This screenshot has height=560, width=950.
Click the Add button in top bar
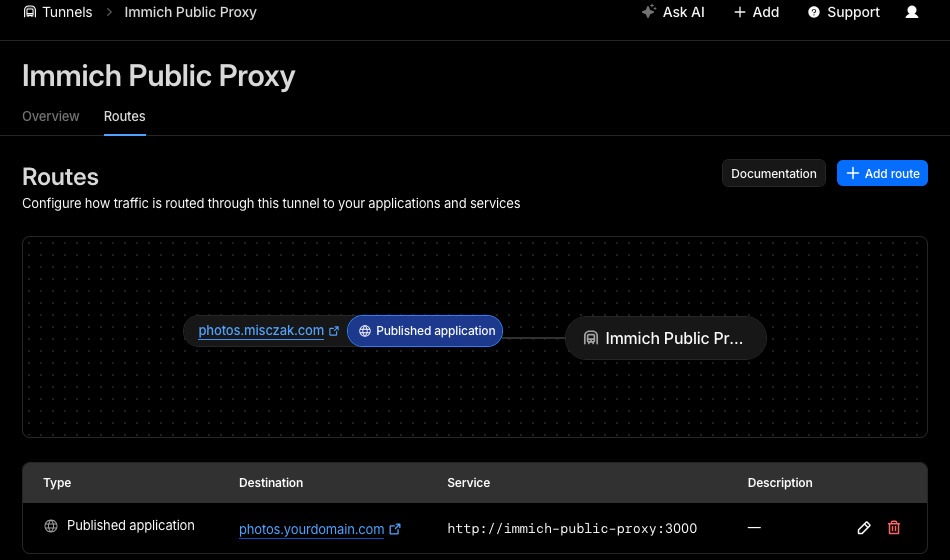756,12
